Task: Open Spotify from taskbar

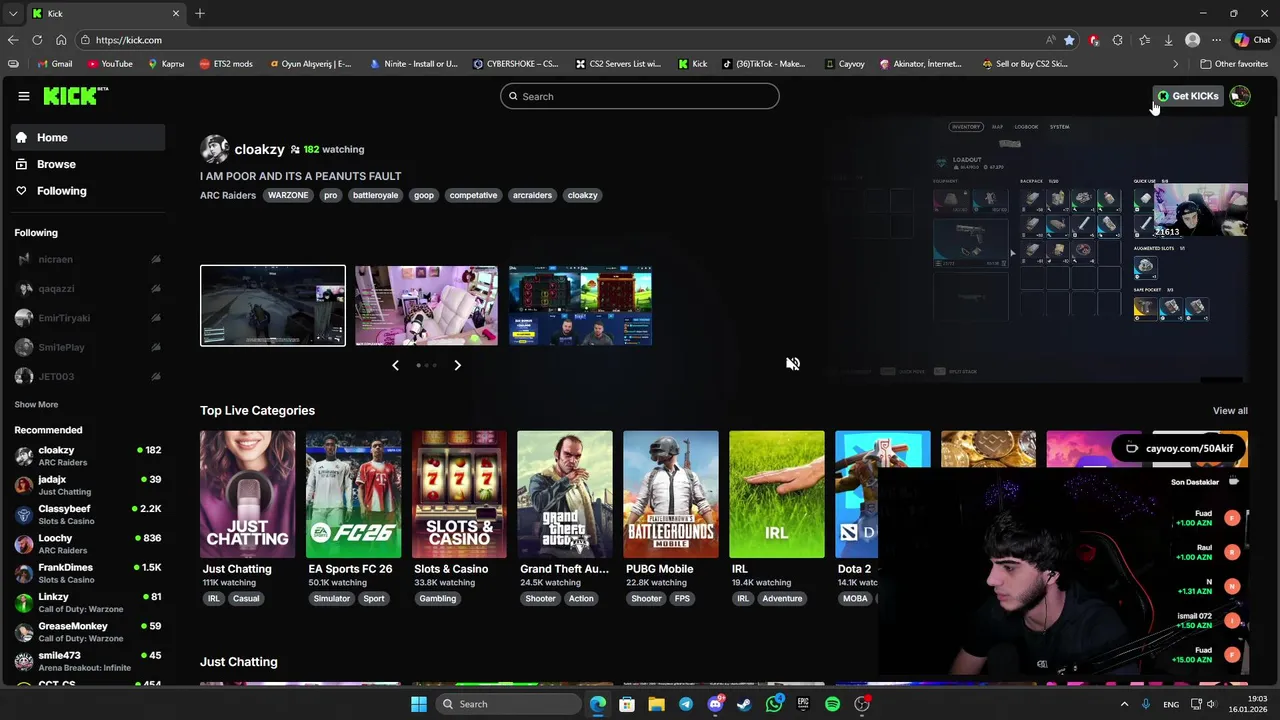Action: tap(832, 704)
